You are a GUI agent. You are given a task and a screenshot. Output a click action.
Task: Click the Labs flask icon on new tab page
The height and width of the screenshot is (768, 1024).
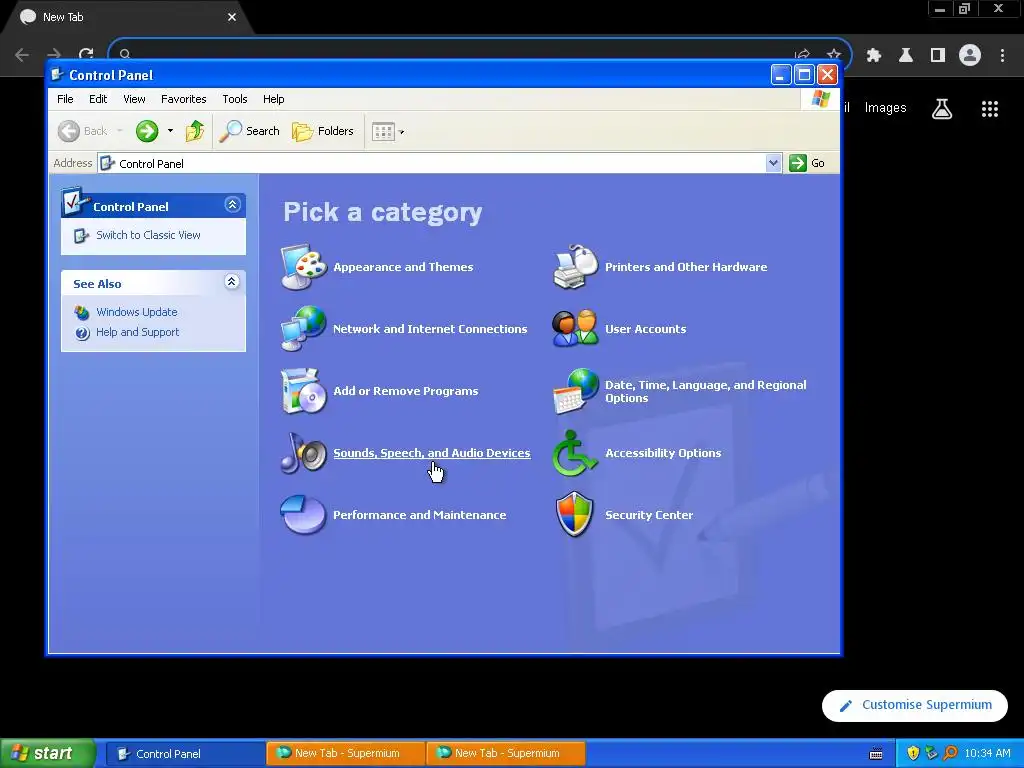coord(942,108)
